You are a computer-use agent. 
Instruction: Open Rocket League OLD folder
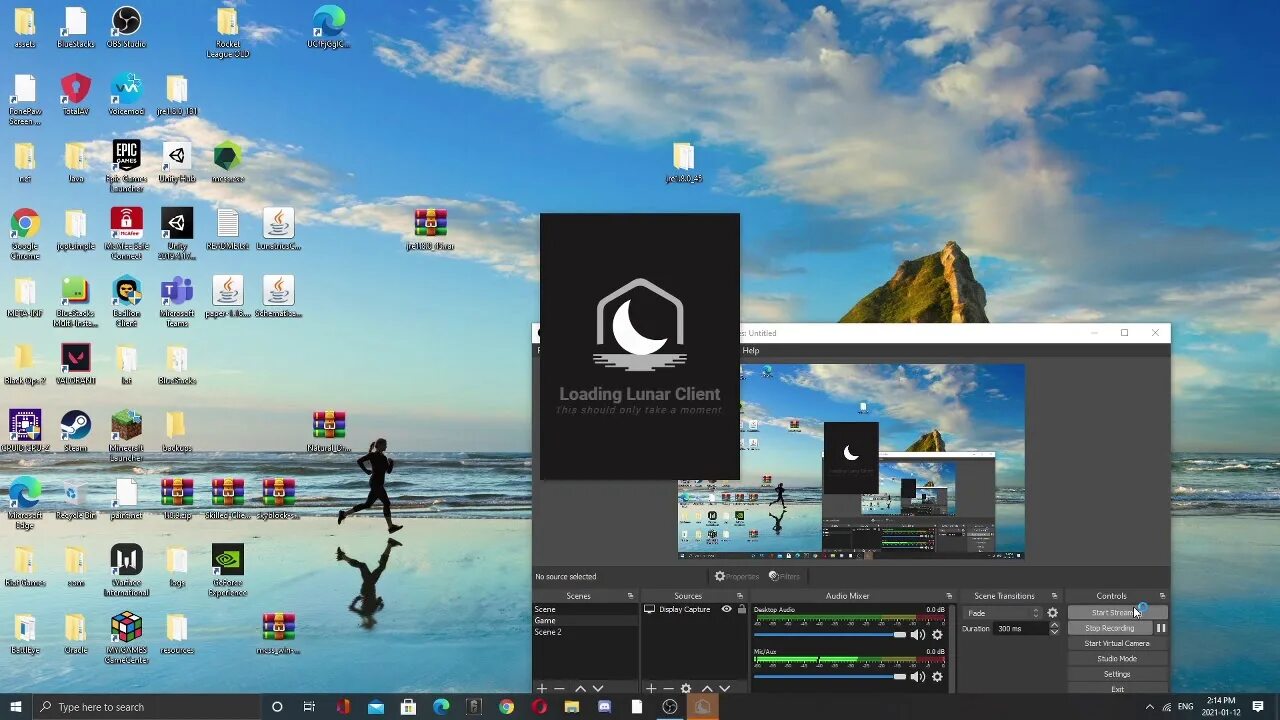pyautogui.click(x=227, y=32)
